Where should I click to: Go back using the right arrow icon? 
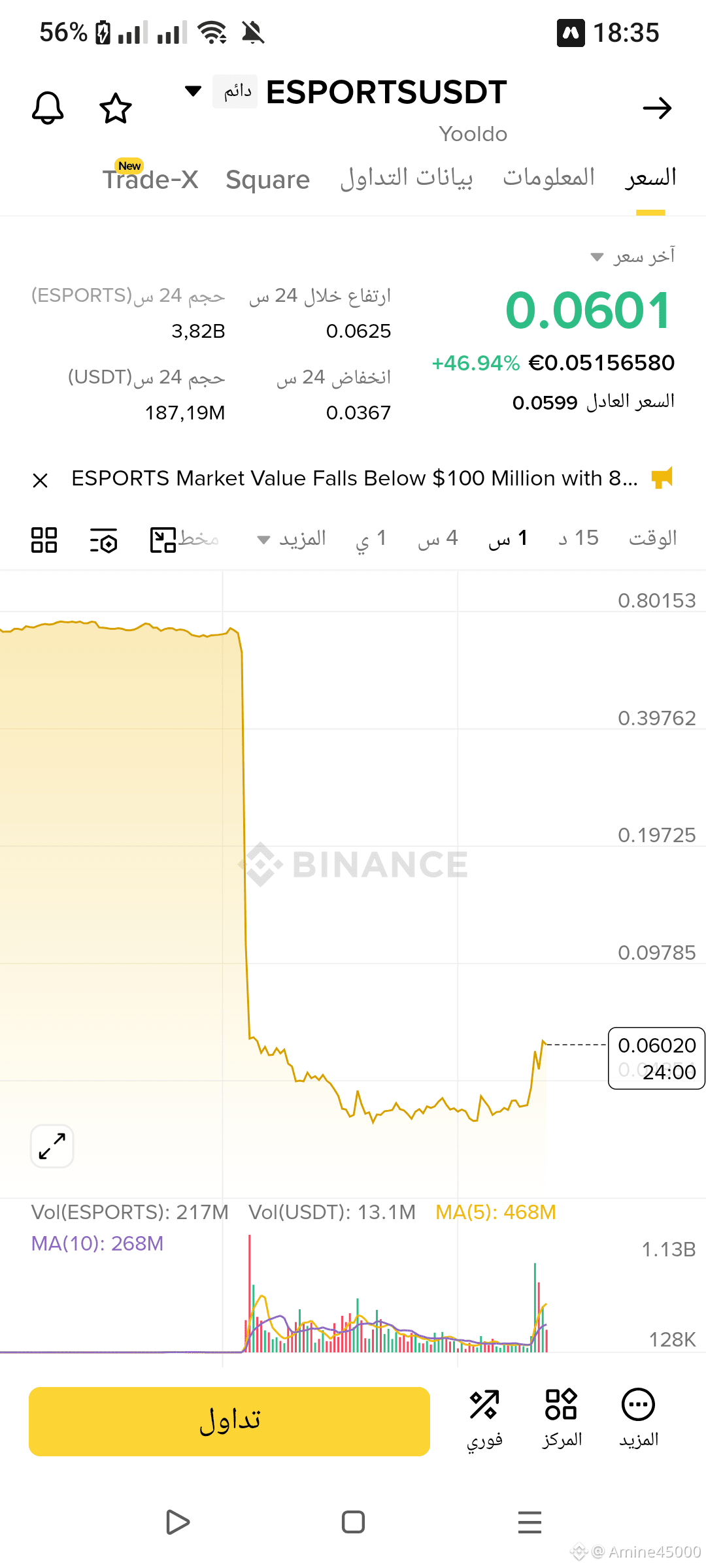657,108
